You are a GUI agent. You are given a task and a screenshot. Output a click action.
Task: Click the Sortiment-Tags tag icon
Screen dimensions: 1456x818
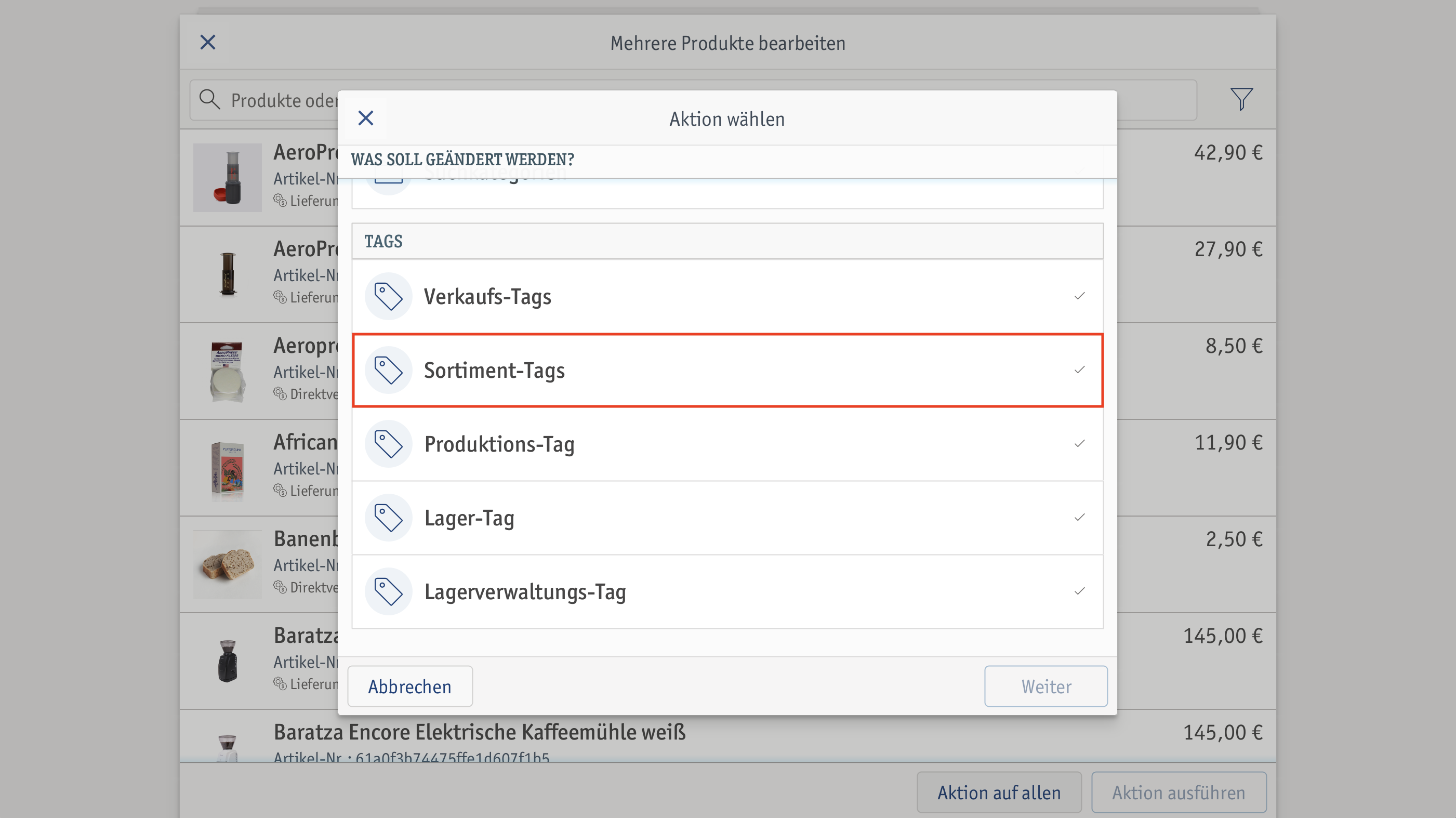pos(388,370)
